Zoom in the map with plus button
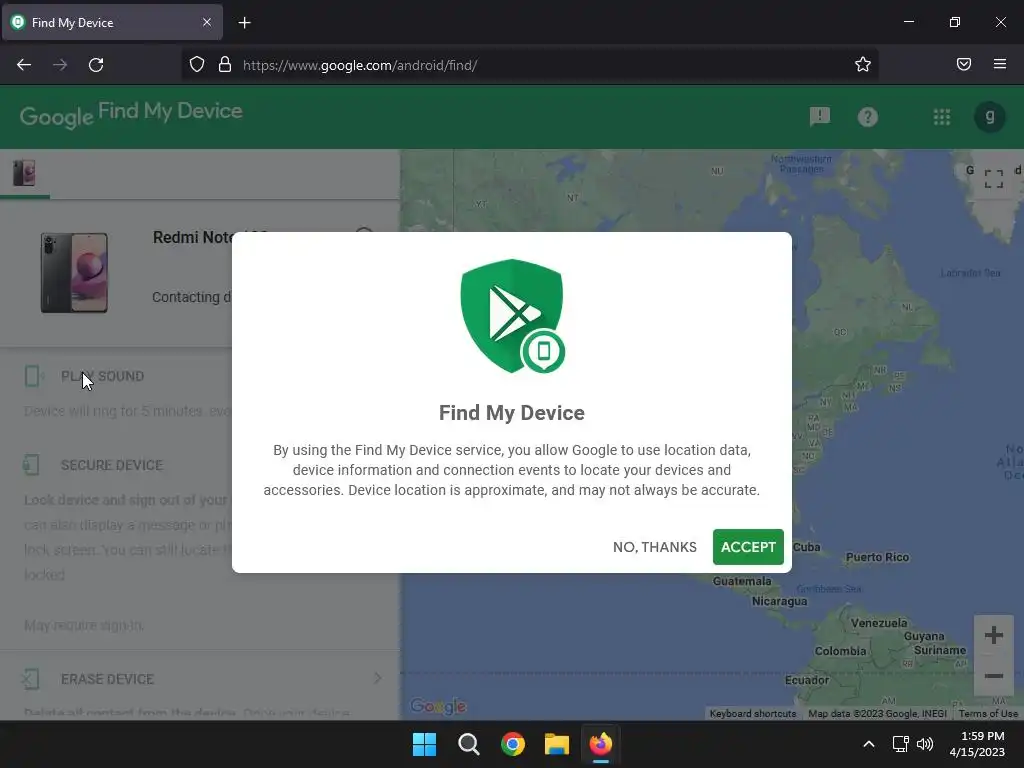The height and width of the screenshot is (768, 1024). [993, 635]
